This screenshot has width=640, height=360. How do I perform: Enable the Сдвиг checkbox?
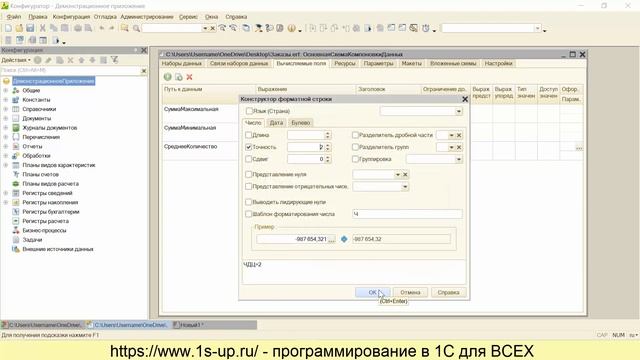(x=248, y=159)
